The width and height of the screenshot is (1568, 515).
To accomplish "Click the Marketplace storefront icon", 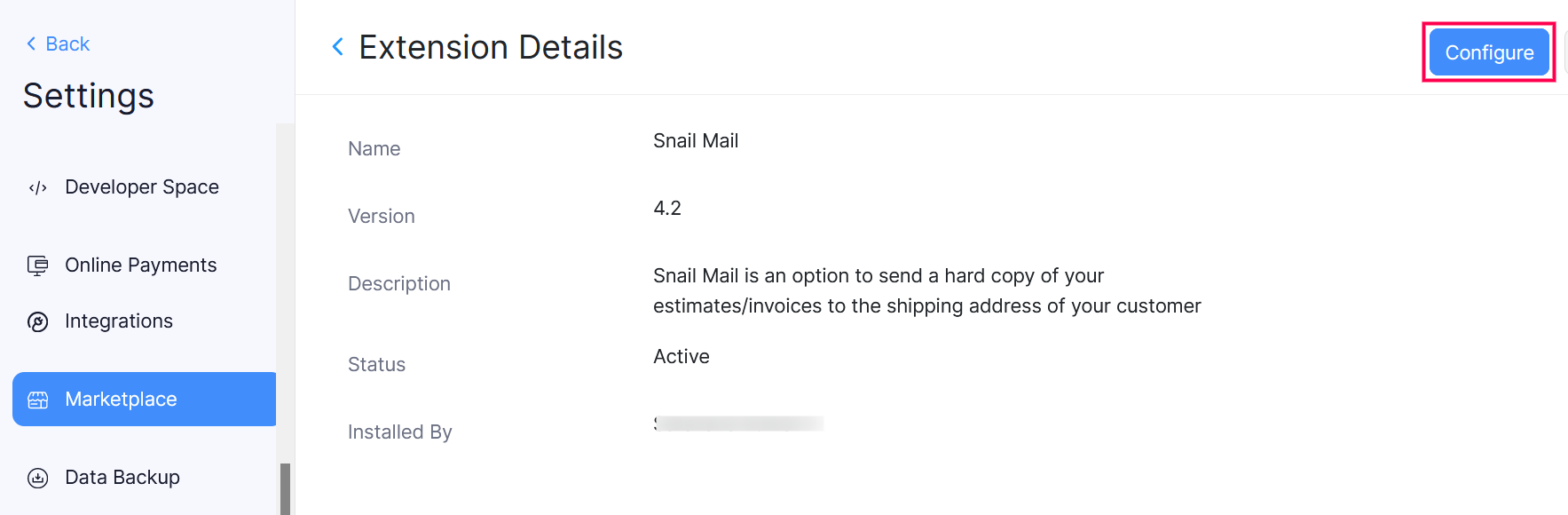I will coord(37,400).
